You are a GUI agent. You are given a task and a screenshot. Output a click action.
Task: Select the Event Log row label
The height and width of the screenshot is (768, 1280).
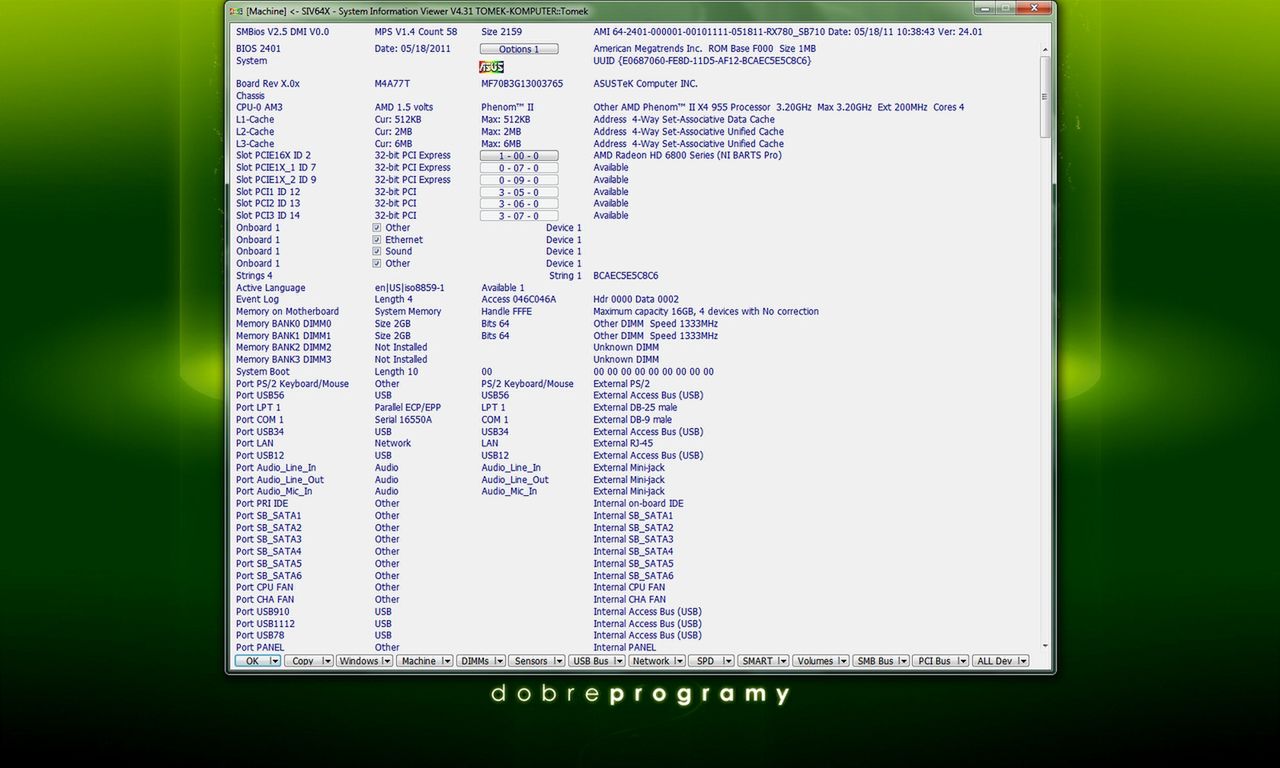coord(258,300)
